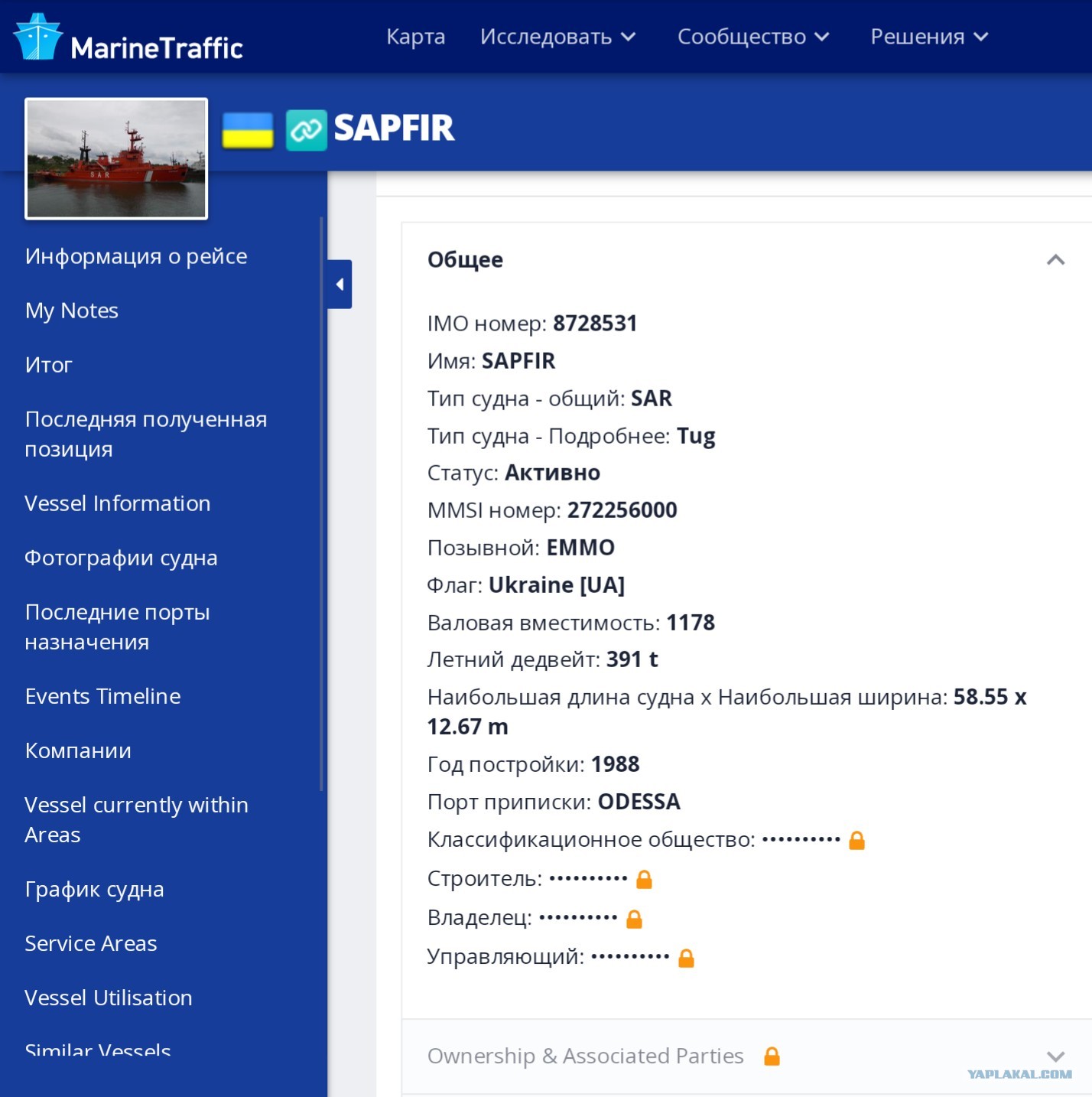
Task: Click the status value Активно
Action: click(x=552, y=473)
